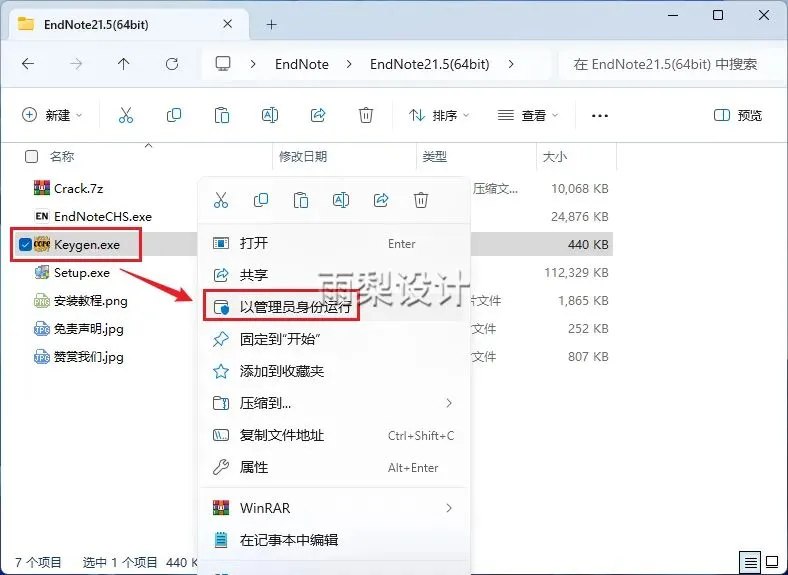
Task: Open the 新建 dropdown
Action: pos(52,116)
